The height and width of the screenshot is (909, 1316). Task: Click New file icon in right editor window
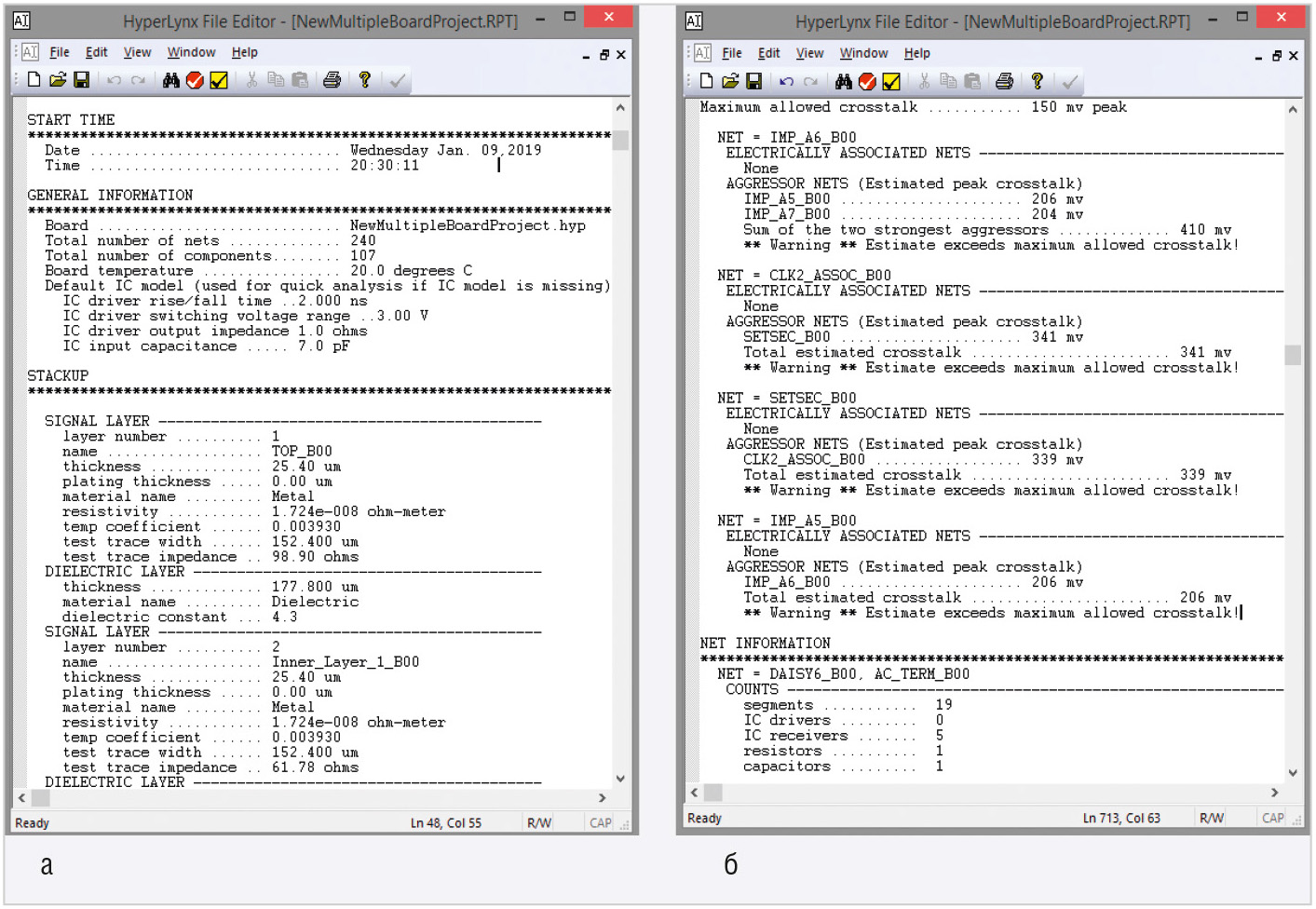coord(706,82)
